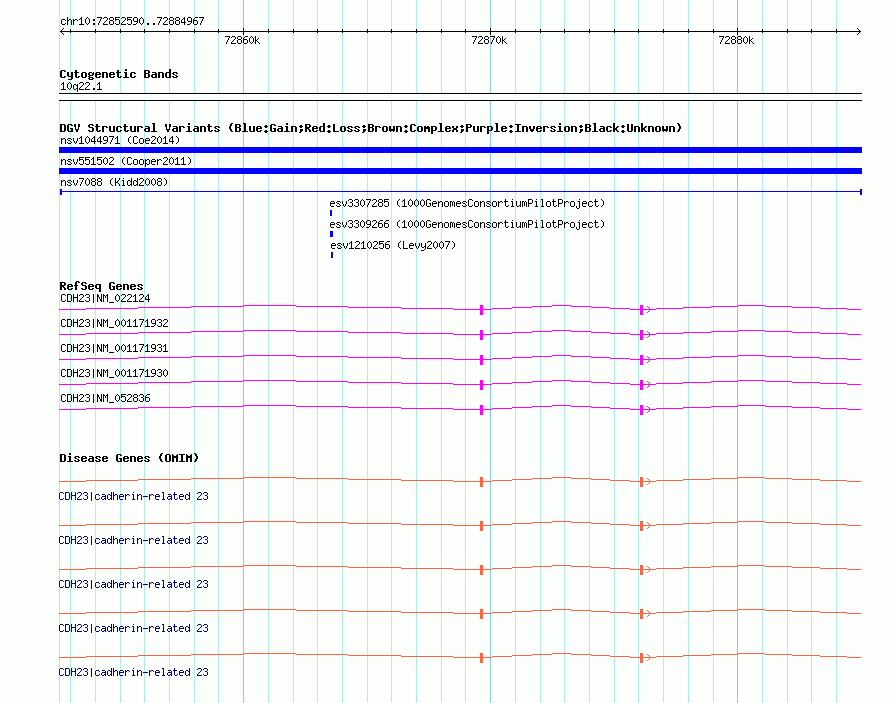Open variant nsv7088 (Kidd2008) label
This screenshot has width=890, height=703.
pos(114,182)
